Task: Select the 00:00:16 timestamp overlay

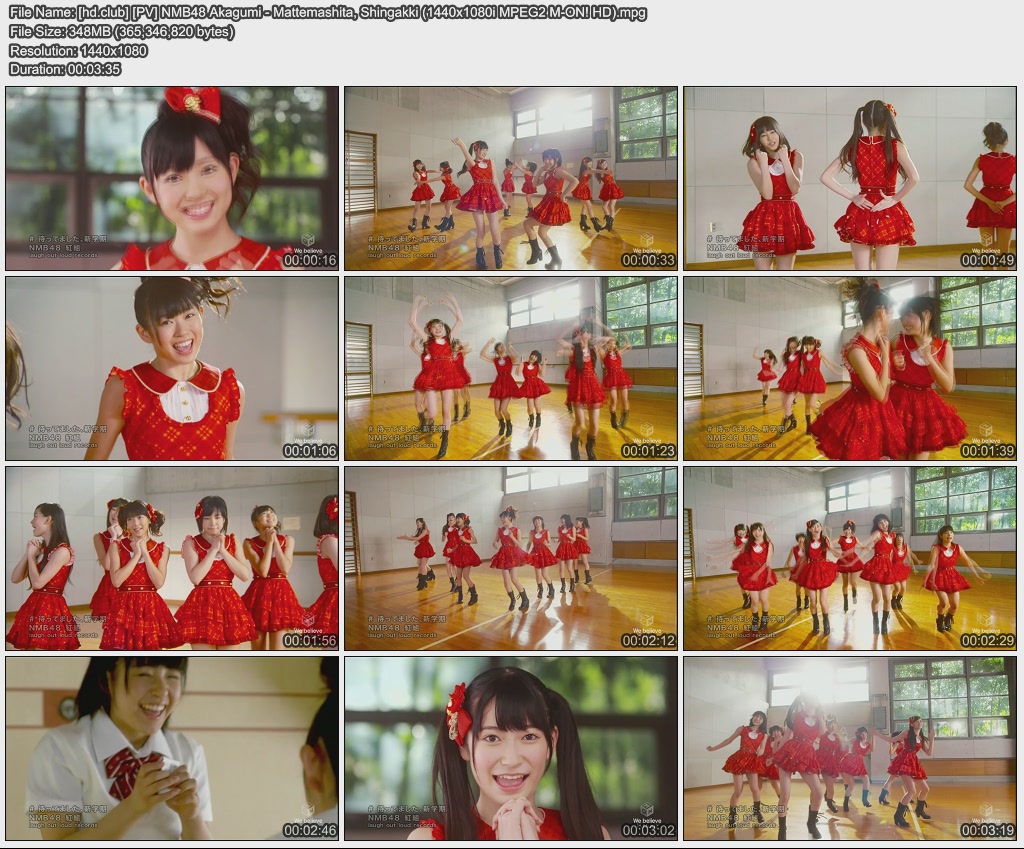Action: (308, 261)
